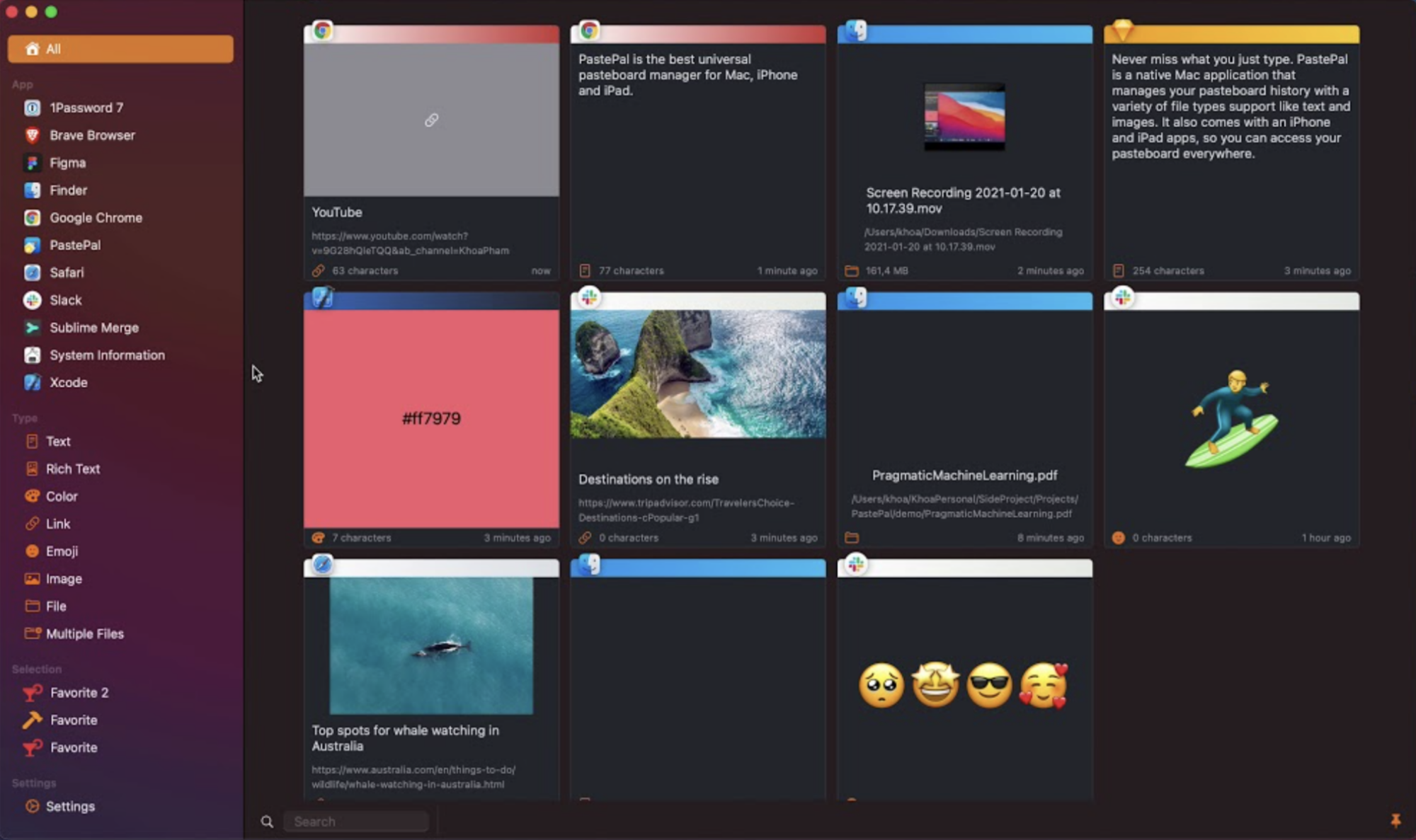
Task: Toggle the Favorite selection tag
Action: coord(73,719)
